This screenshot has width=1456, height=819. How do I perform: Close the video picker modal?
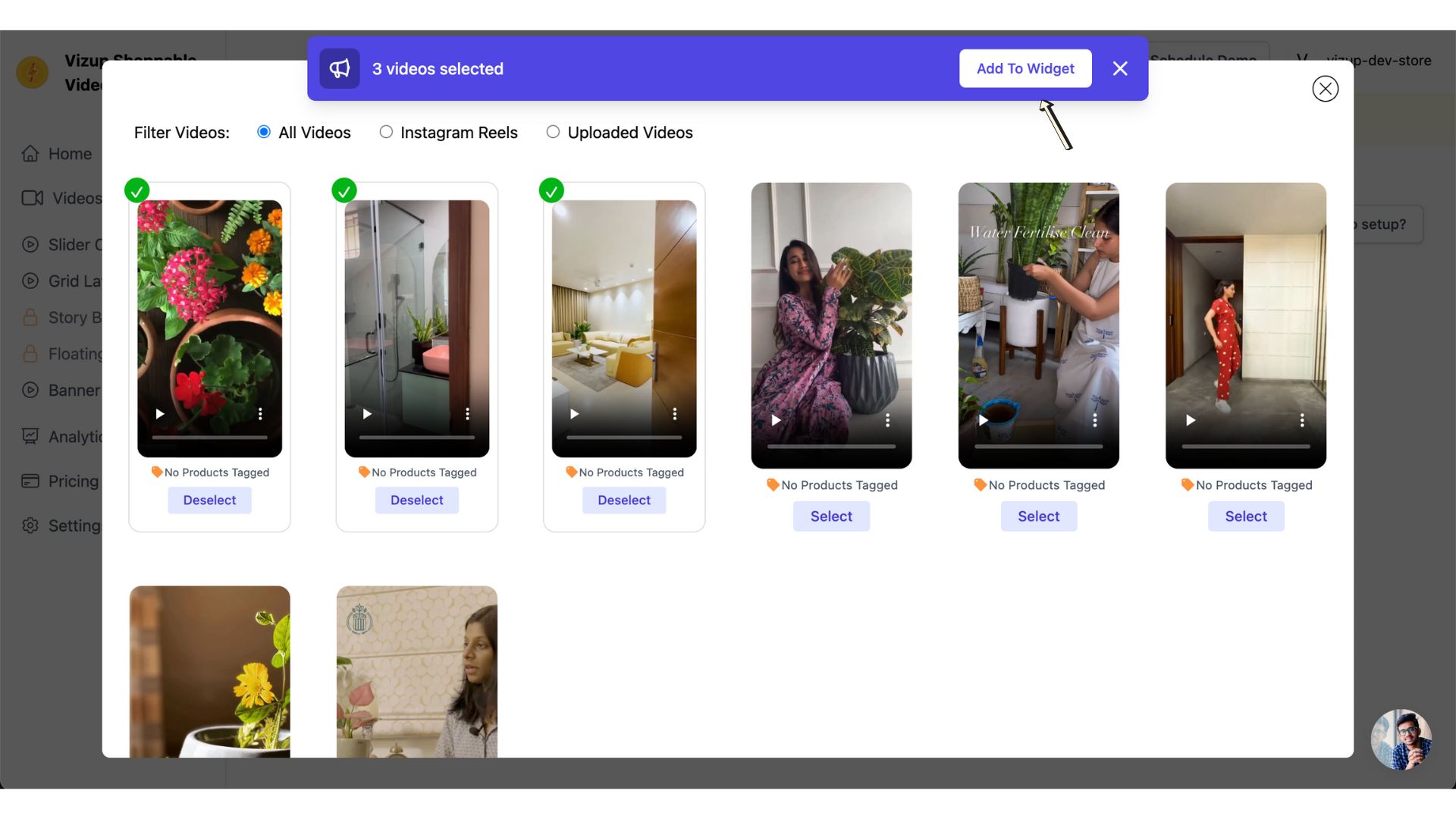(1325, 89)
